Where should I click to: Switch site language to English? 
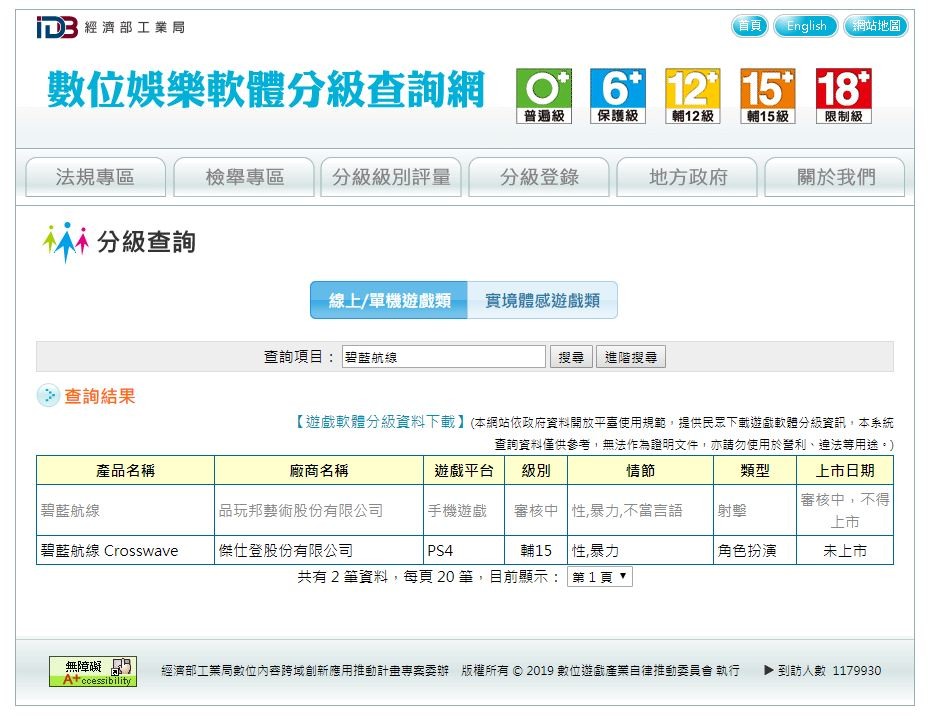(x=805, y=26)
